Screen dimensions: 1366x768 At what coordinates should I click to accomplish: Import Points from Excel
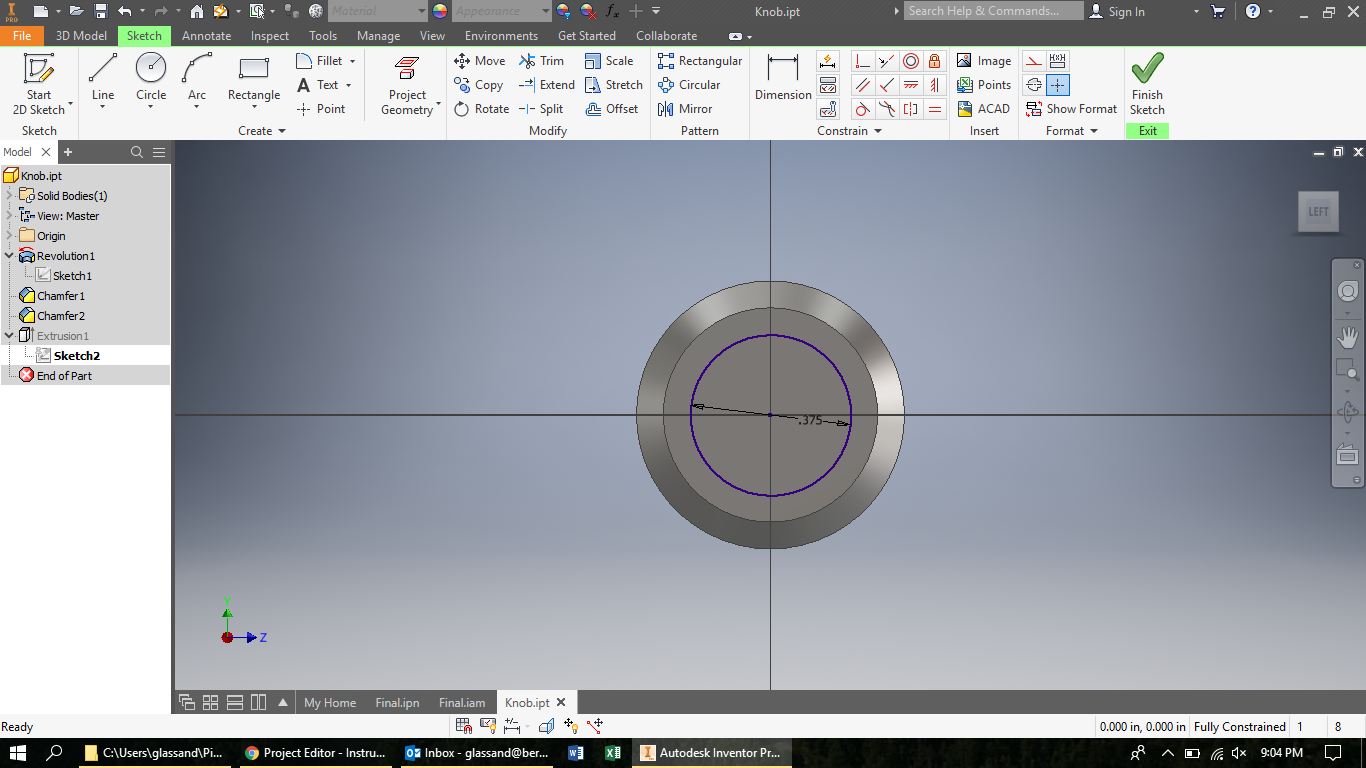984,85
